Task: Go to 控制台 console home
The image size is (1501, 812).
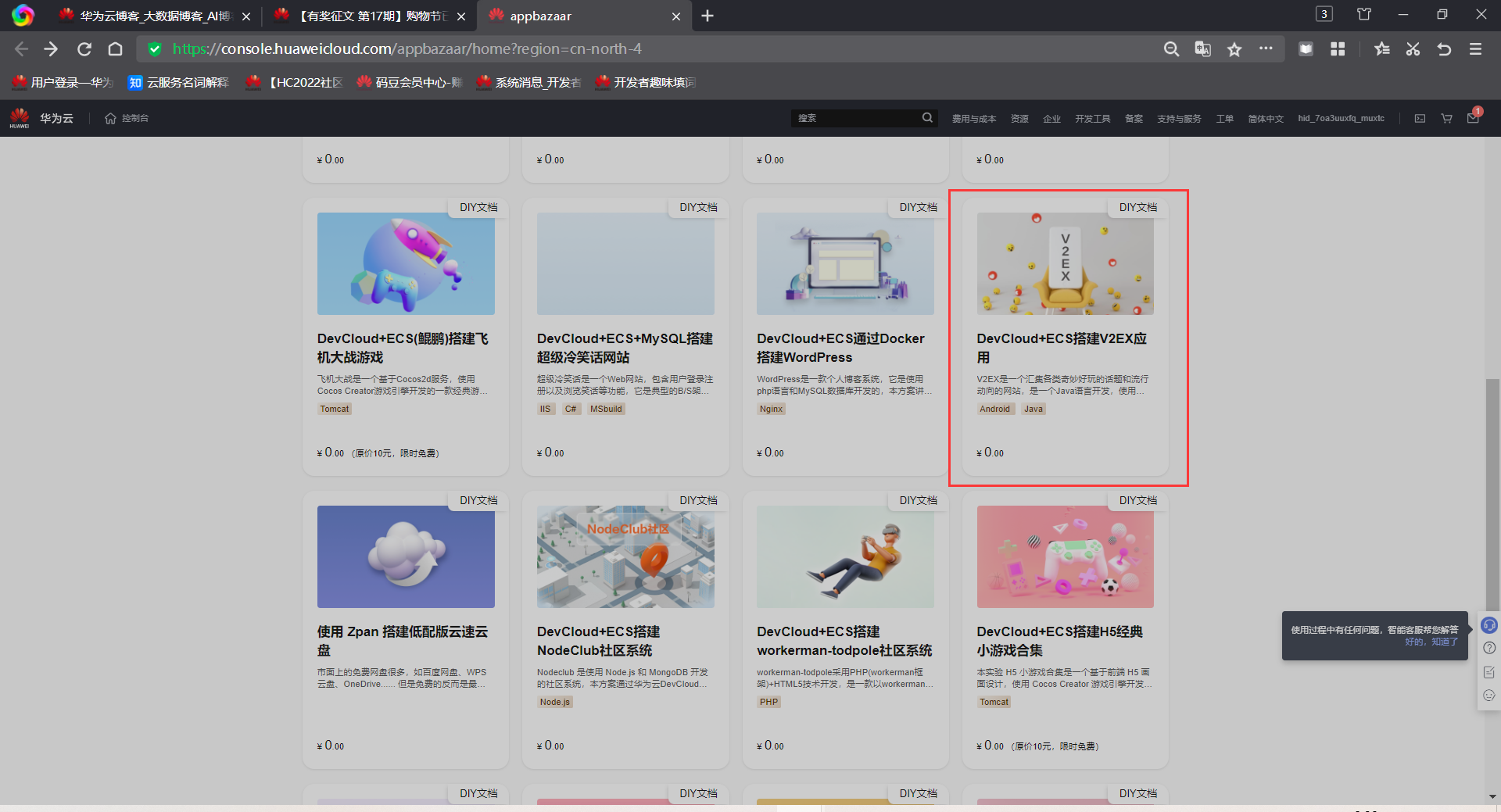Action: click(127, 118)
